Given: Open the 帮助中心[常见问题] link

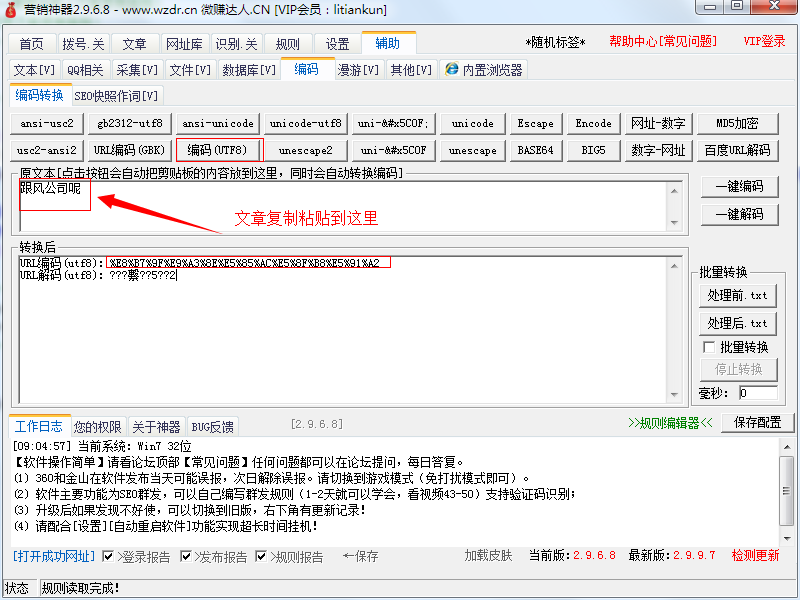Looking at the screenshot, I should [x=663, y=42].
